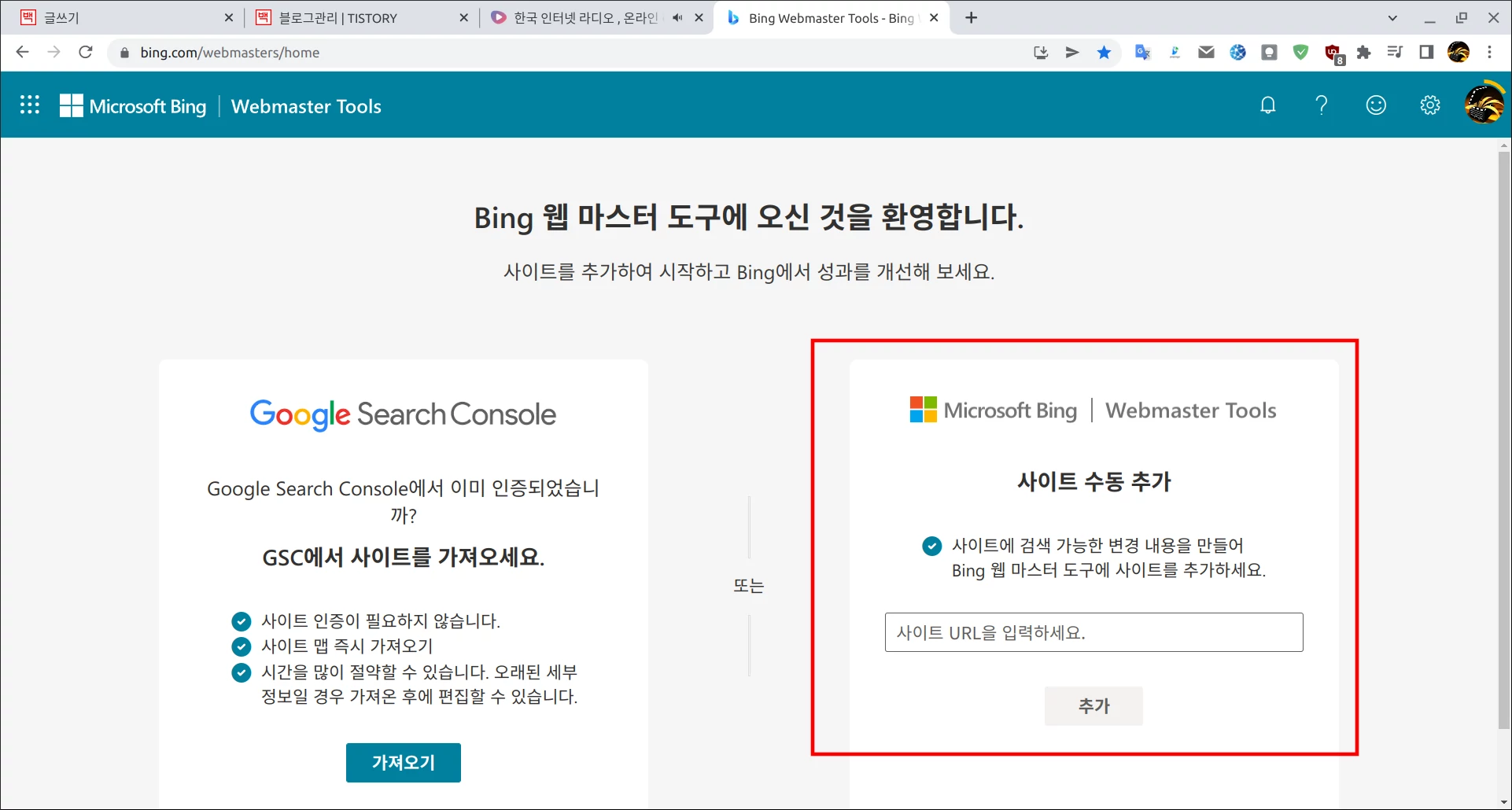Check the 사이트 수동 추가 confirmation checkmark

coord(931,546)
